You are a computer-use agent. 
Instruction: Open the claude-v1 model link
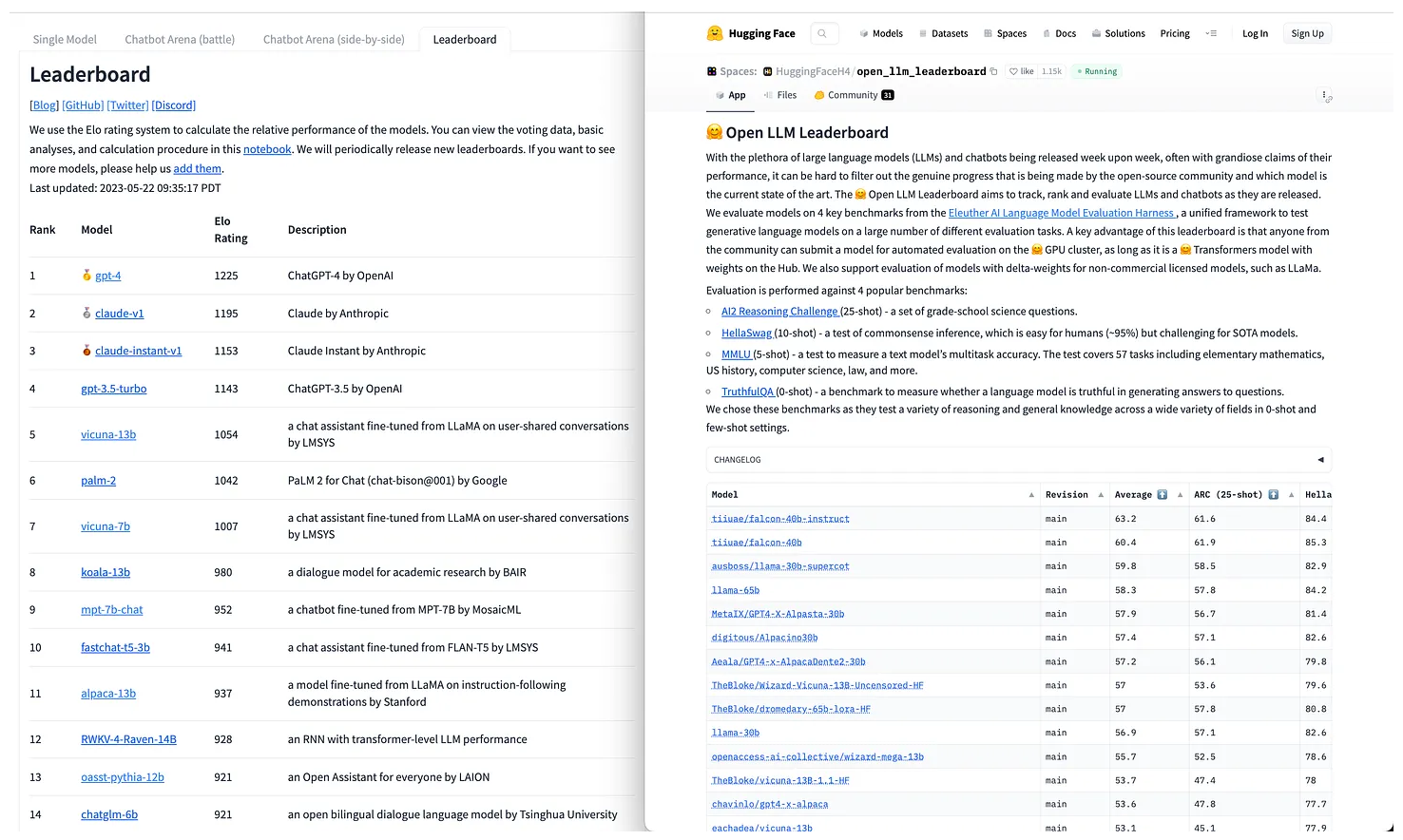120,314
